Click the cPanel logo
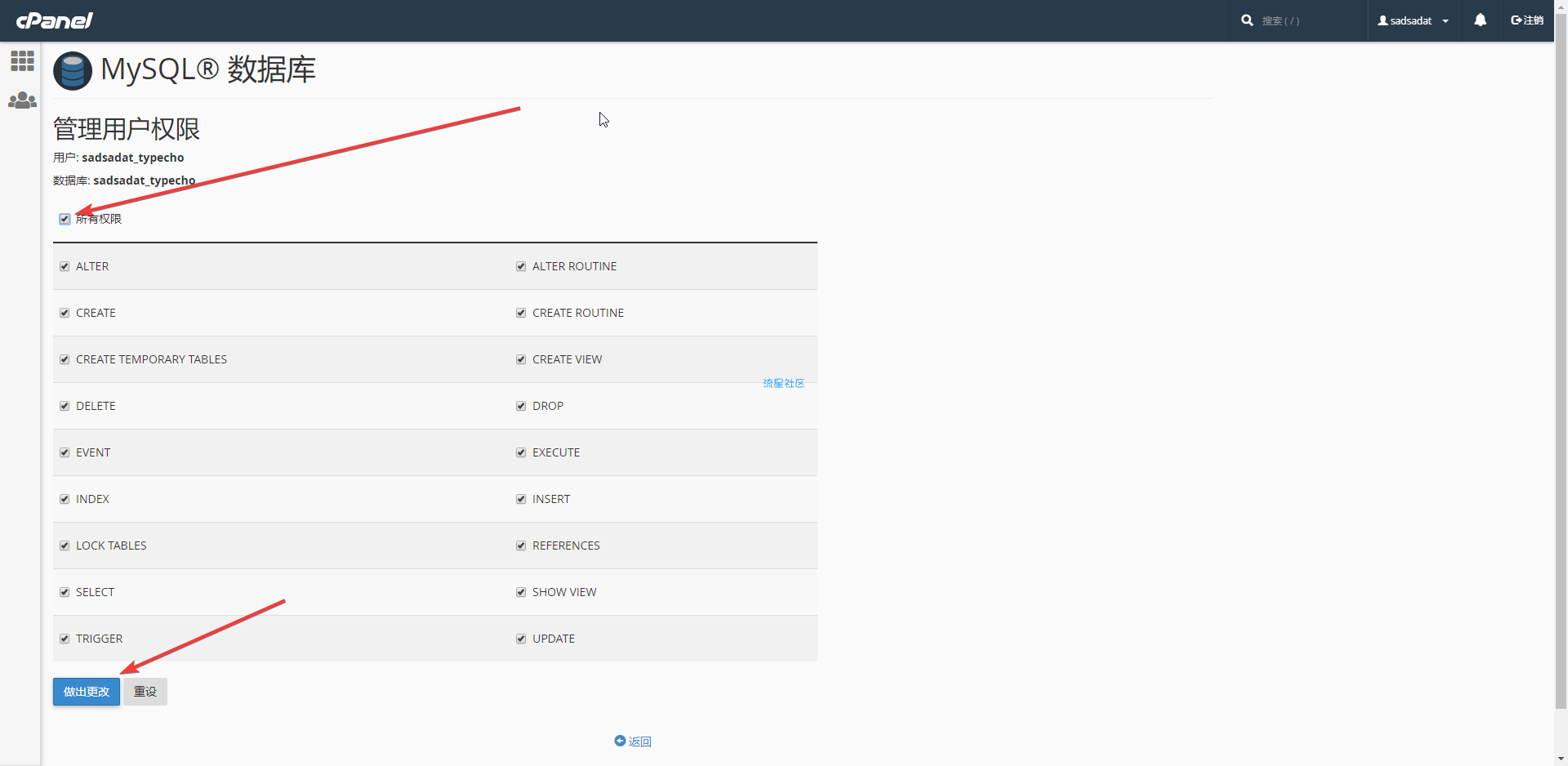The width and height of the screenshot is (1568, 766). pyautogui.click(x=55, y=20)
